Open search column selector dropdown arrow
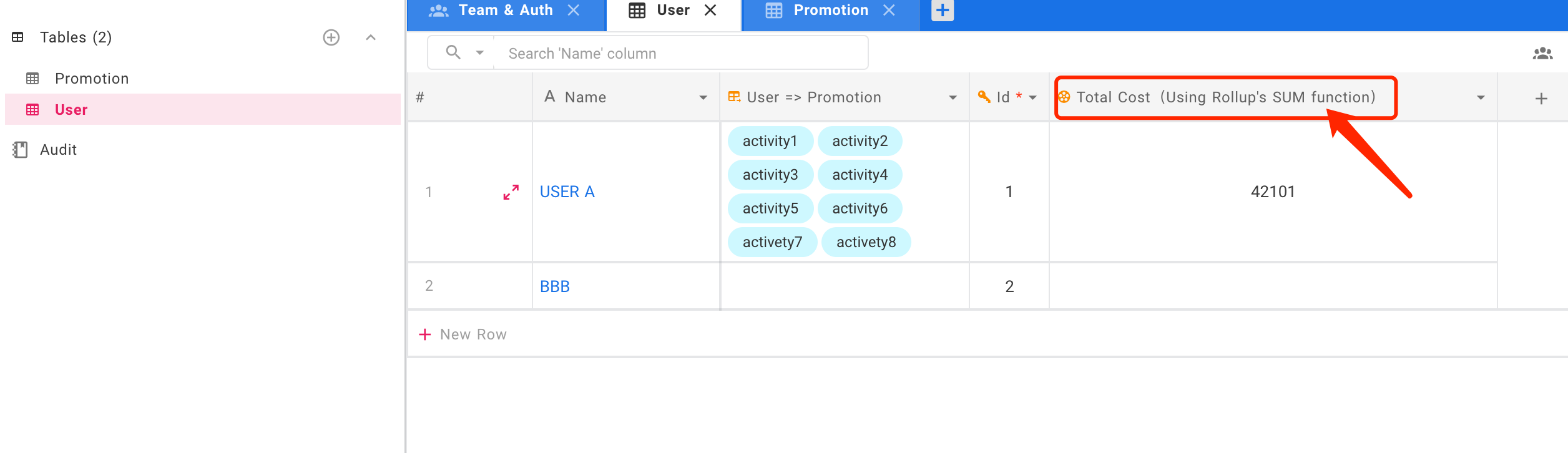1568x453 pixels. point(480,53)
